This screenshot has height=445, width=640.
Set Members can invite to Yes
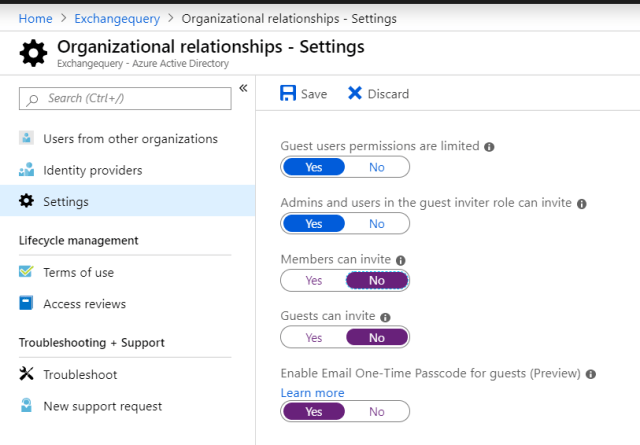click(x=314, y=281)
